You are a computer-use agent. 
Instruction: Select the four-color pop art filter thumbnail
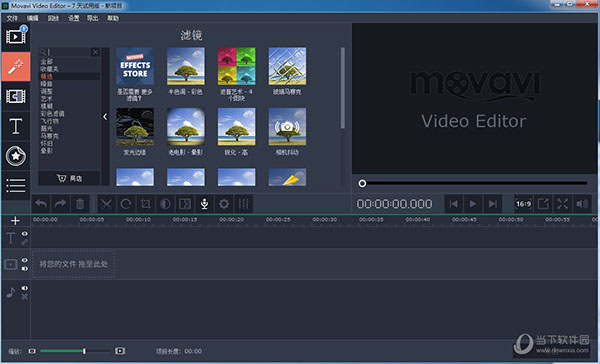236,66
